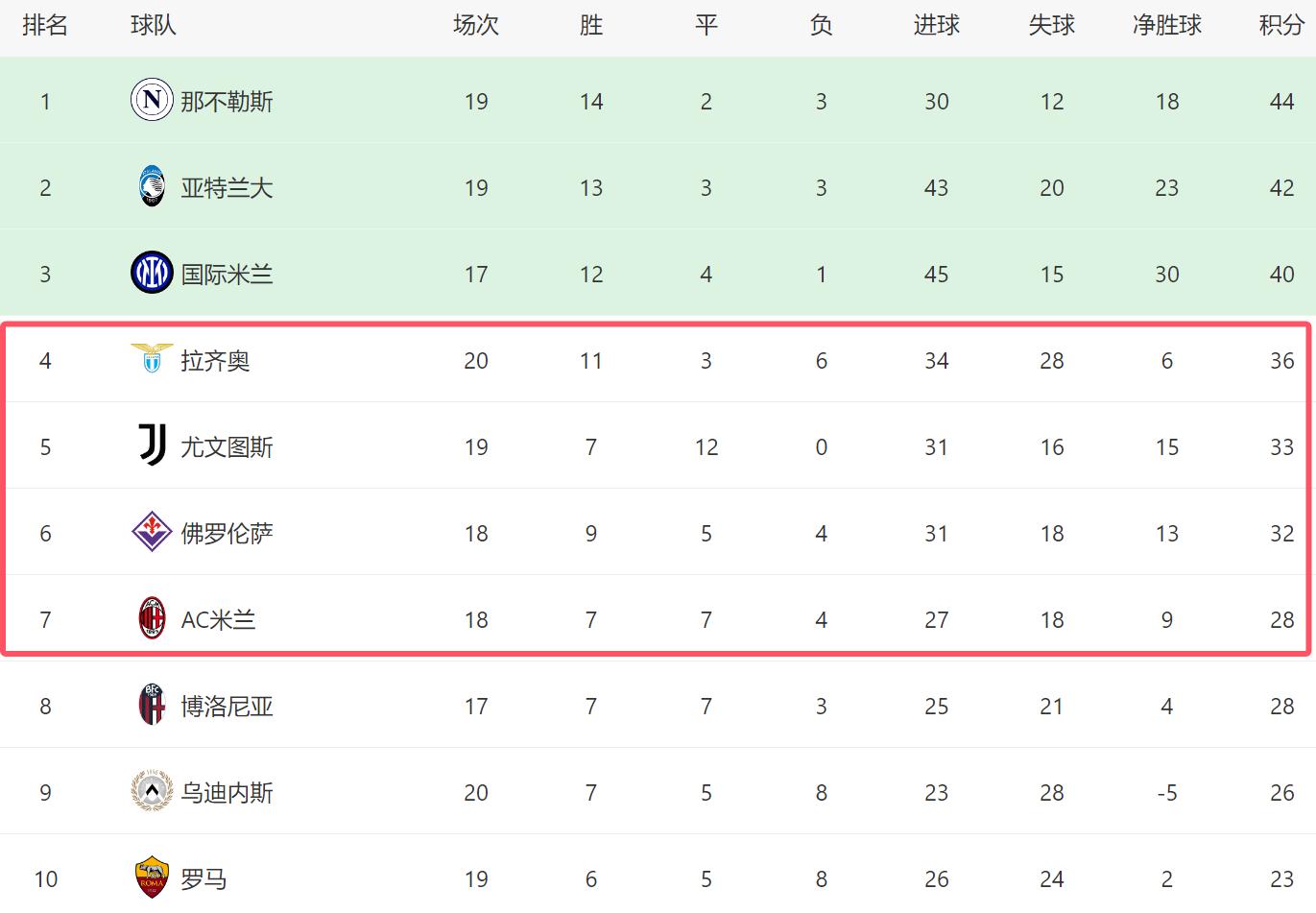Click the Fiorentina purple crest
1316x913 pixels.
(x=152, y=533)
